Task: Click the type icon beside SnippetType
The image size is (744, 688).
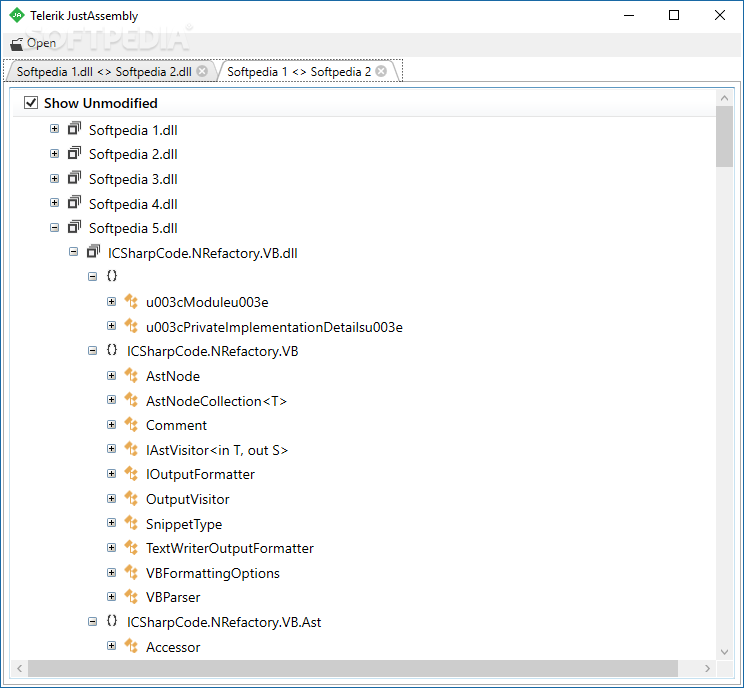Action: 131,523
